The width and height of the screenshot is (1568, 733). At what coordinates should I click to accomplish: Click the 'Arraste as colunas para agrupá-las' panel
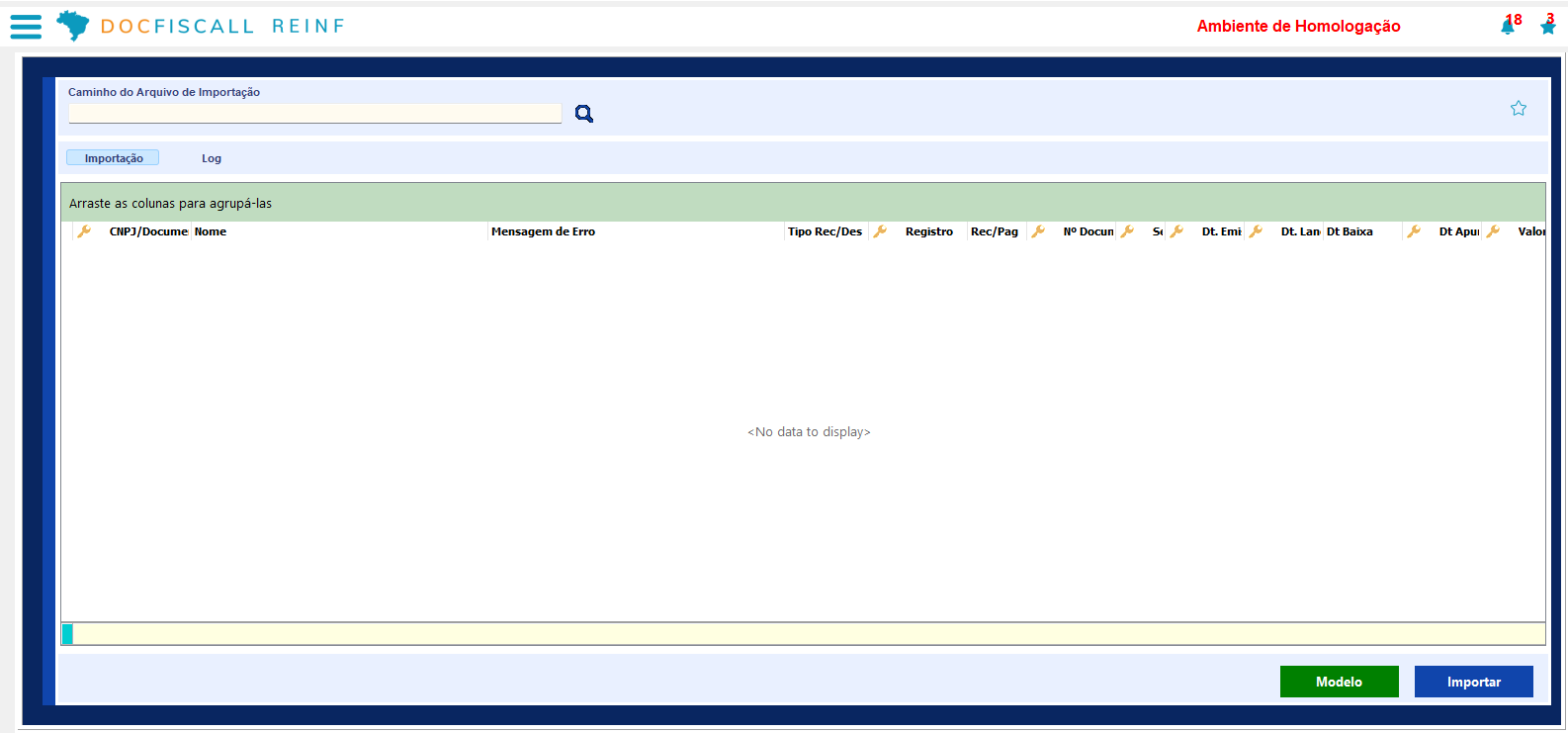803,203
